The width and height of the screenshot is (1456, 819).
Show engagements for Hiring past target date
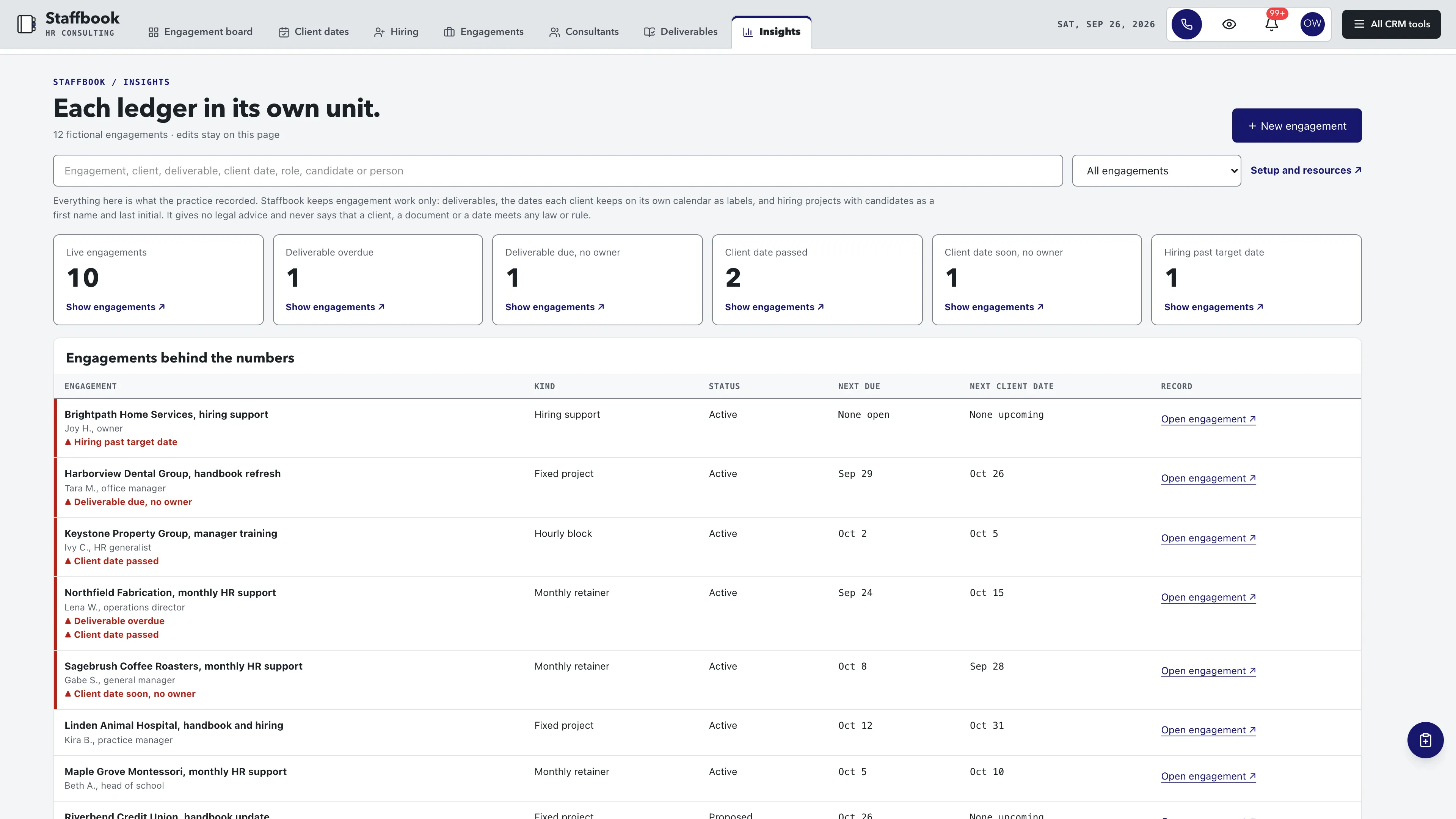1213,307
